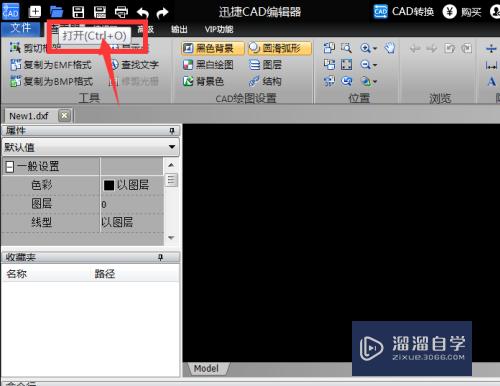Switch to the VIP功能 ribbon tab

tap(219, 29)
